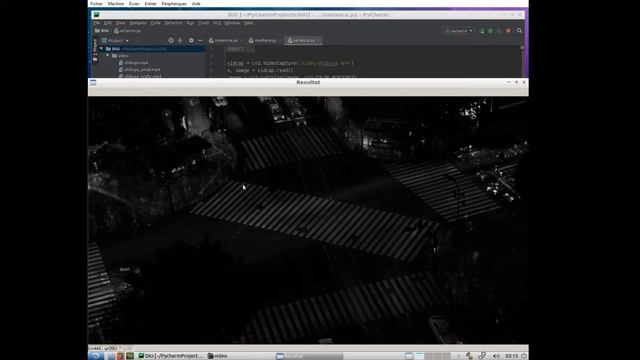Click the DIU breadcrumb in navigation bar
The height and width of the screenshot is (360, 640).
(x=102, y=31)
